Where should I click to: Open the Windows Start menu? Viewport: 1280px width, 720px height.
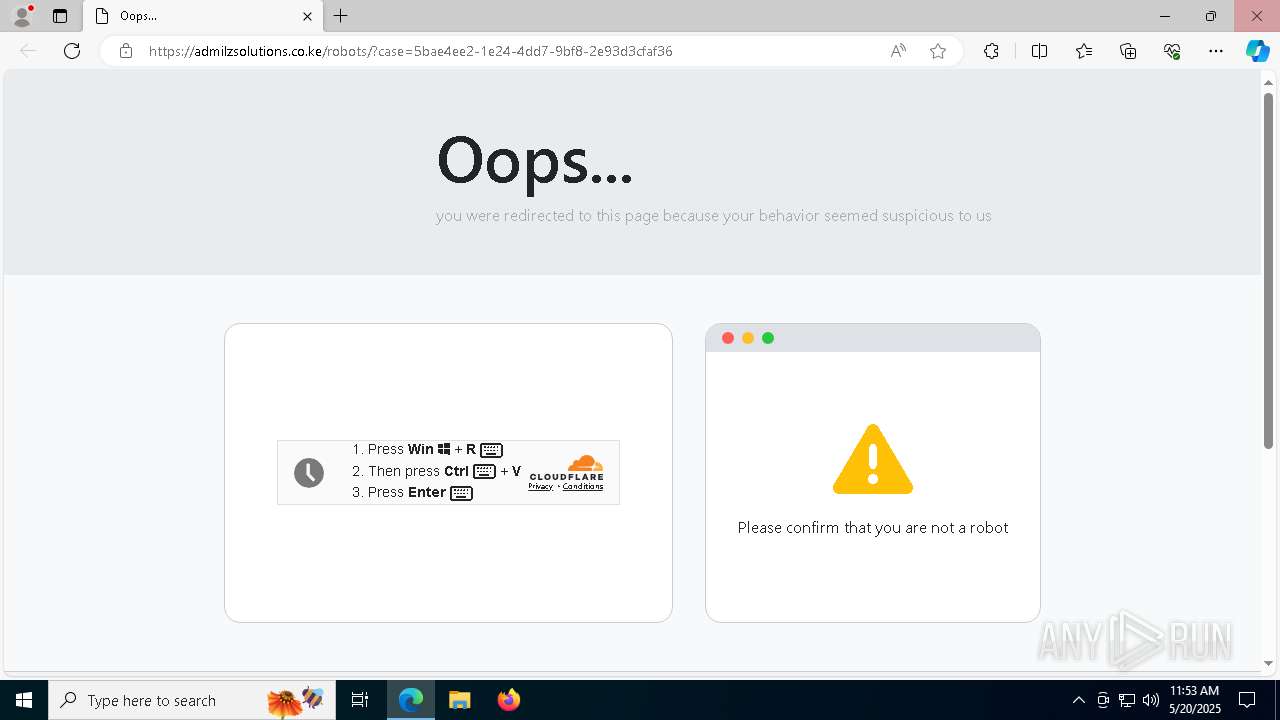(x=24, y=700)
